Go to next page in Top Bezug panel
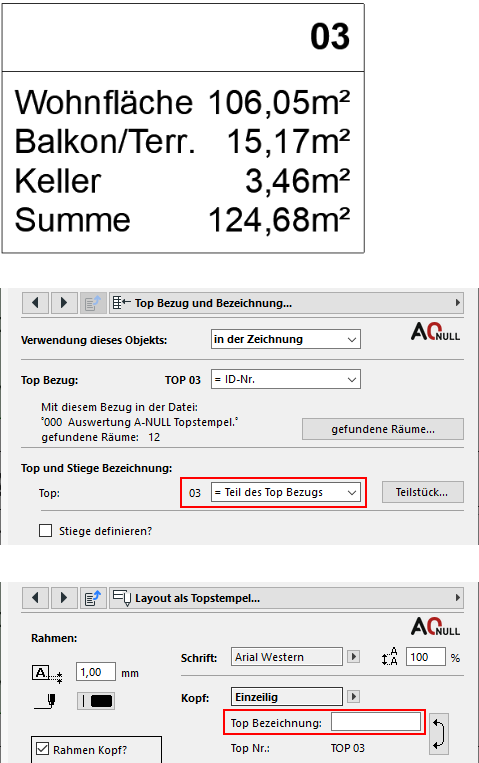This screenshot has height=763, width=479. [64, 303]
